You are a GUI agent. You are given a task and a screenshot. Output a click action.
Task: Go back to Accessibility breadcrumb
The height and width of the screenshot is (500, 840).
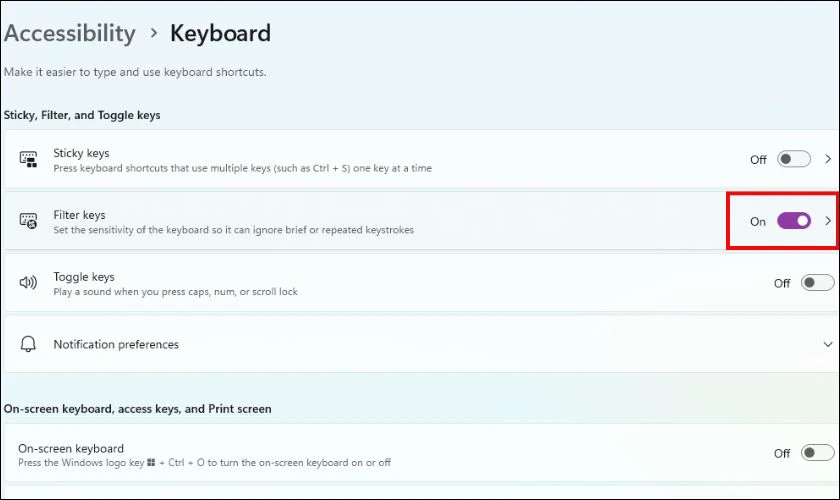[x=70, y=33]
